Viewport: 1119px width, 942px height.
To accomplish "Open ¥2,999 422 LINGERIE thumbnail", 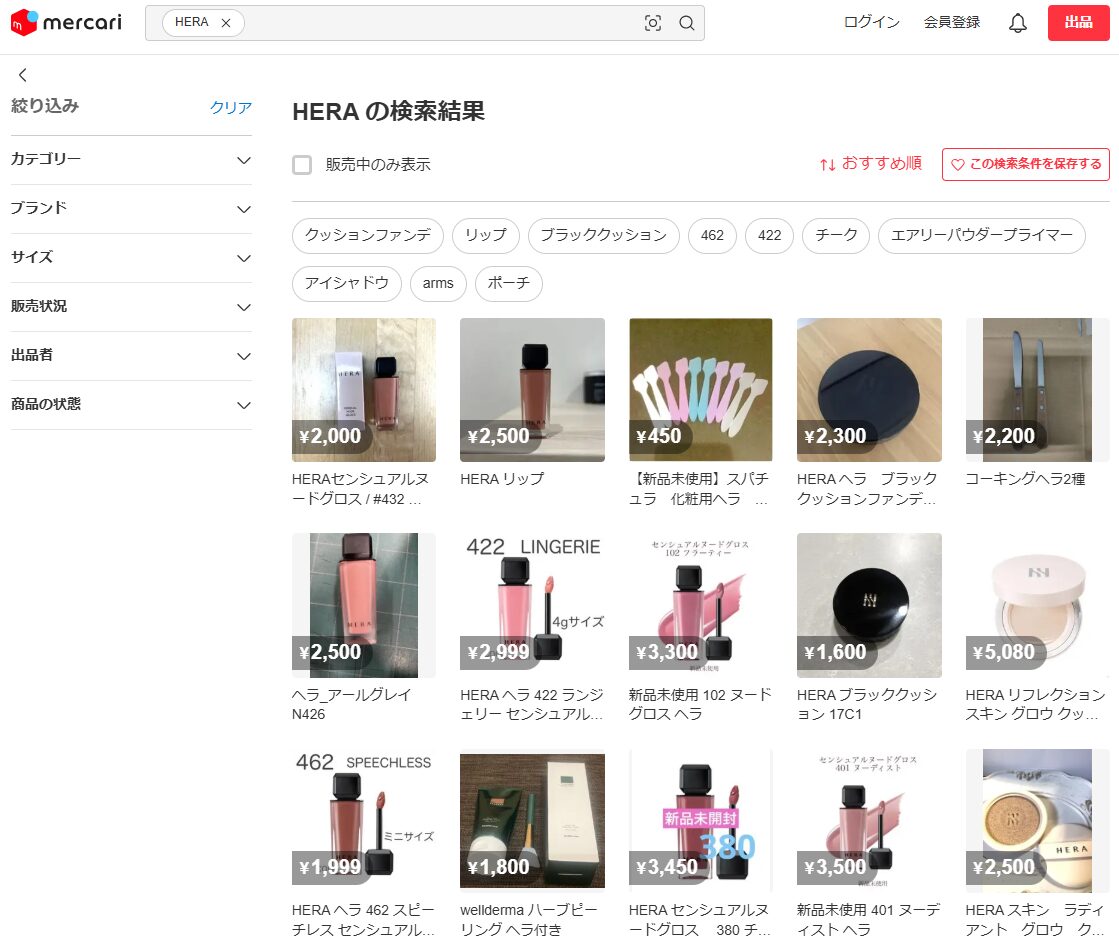I will [532, 605].
